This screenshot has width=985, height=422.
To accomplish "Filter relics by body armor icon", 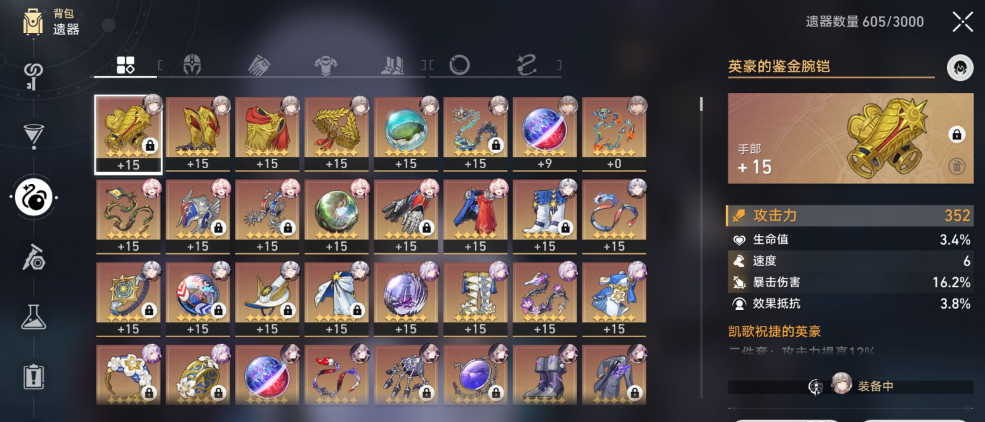I will click(325, 65).
